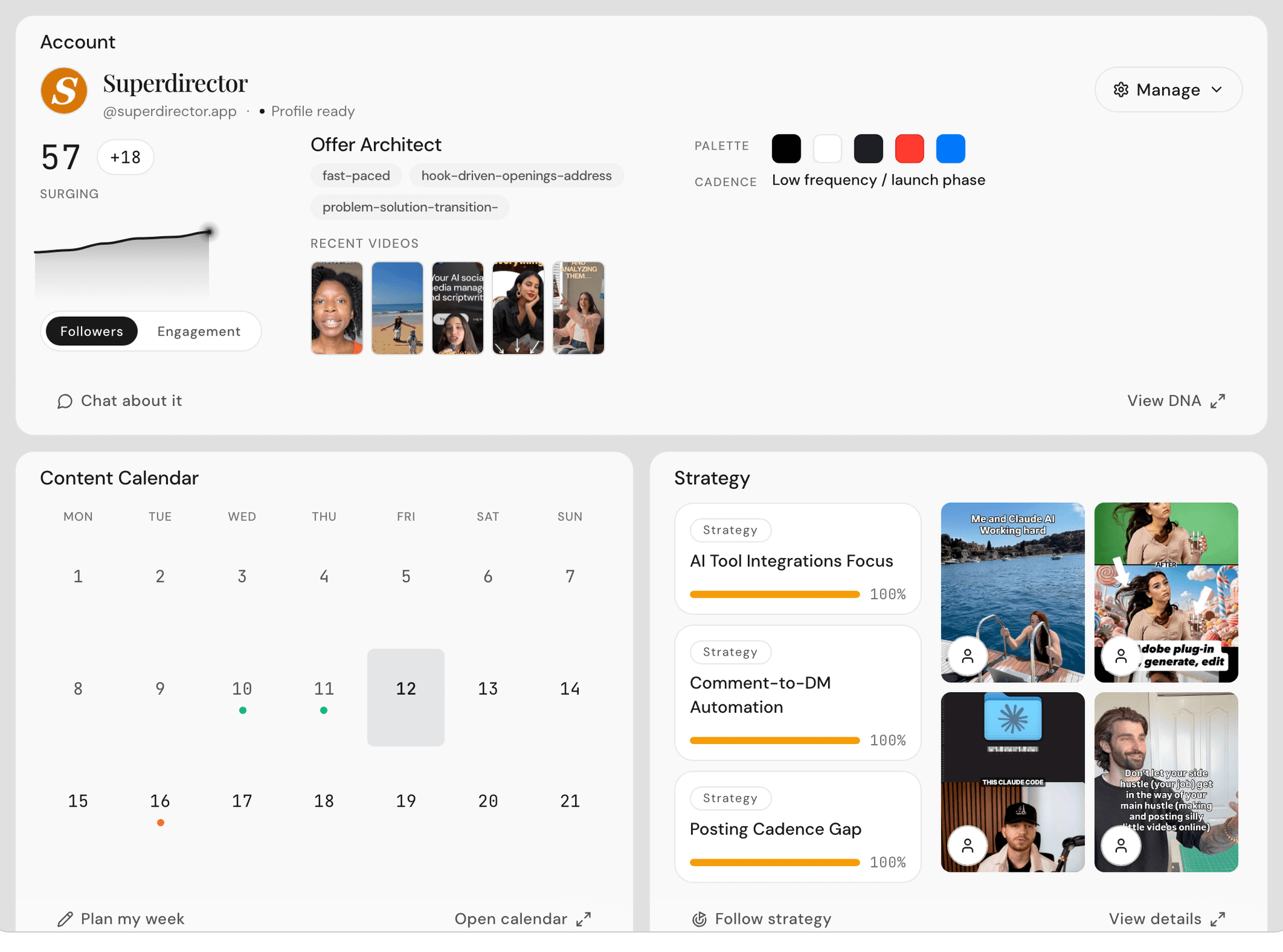Image resolution: width=1283 pixels, height=952 pixels.
Task: Open the Comment-to-DM Automation card
Action: pyautogui.click(x=797, y=693)
